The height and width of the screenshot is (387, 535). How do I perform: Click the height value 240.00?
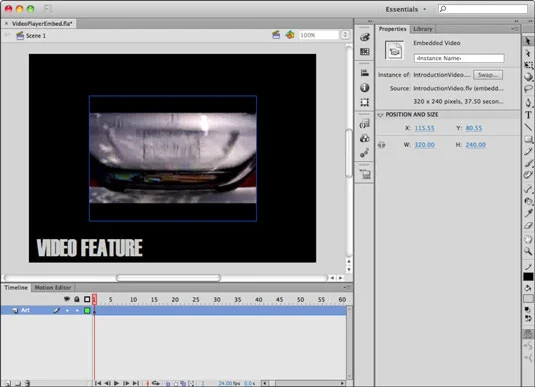476,145
